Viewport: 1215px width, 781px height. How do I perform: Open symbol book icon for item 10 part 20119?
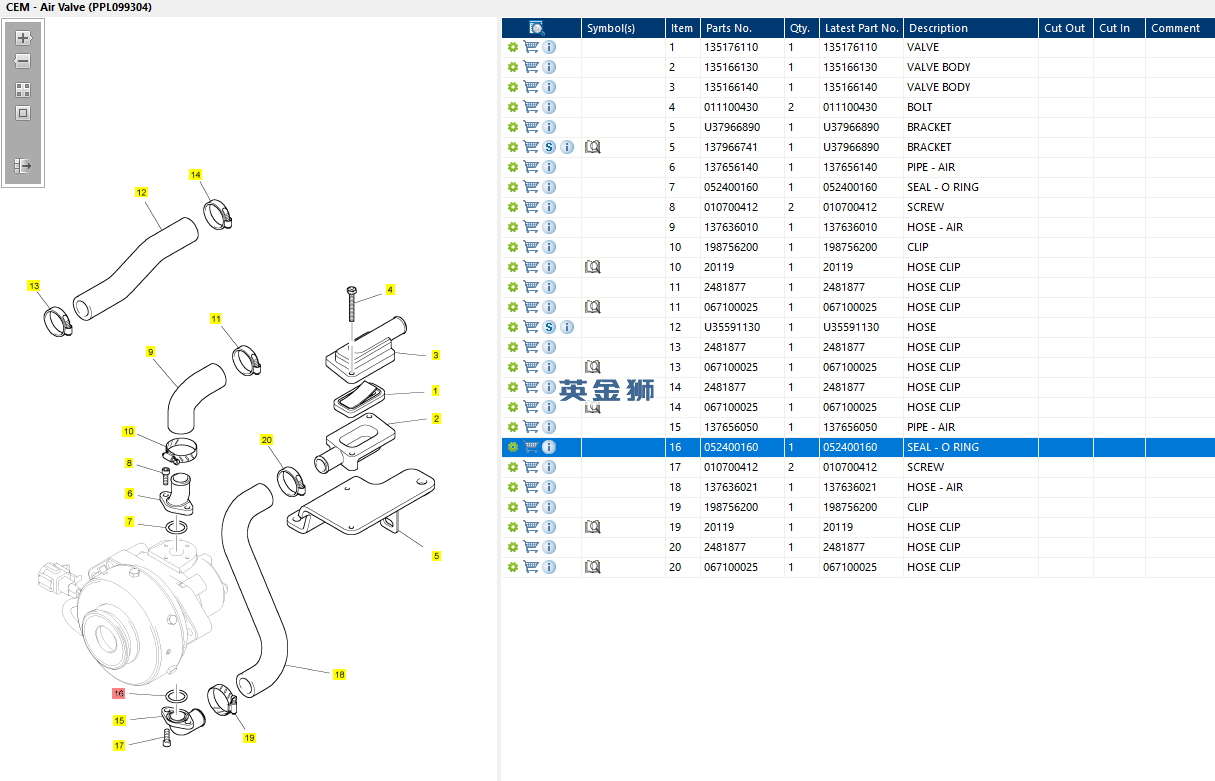point(592,267)
